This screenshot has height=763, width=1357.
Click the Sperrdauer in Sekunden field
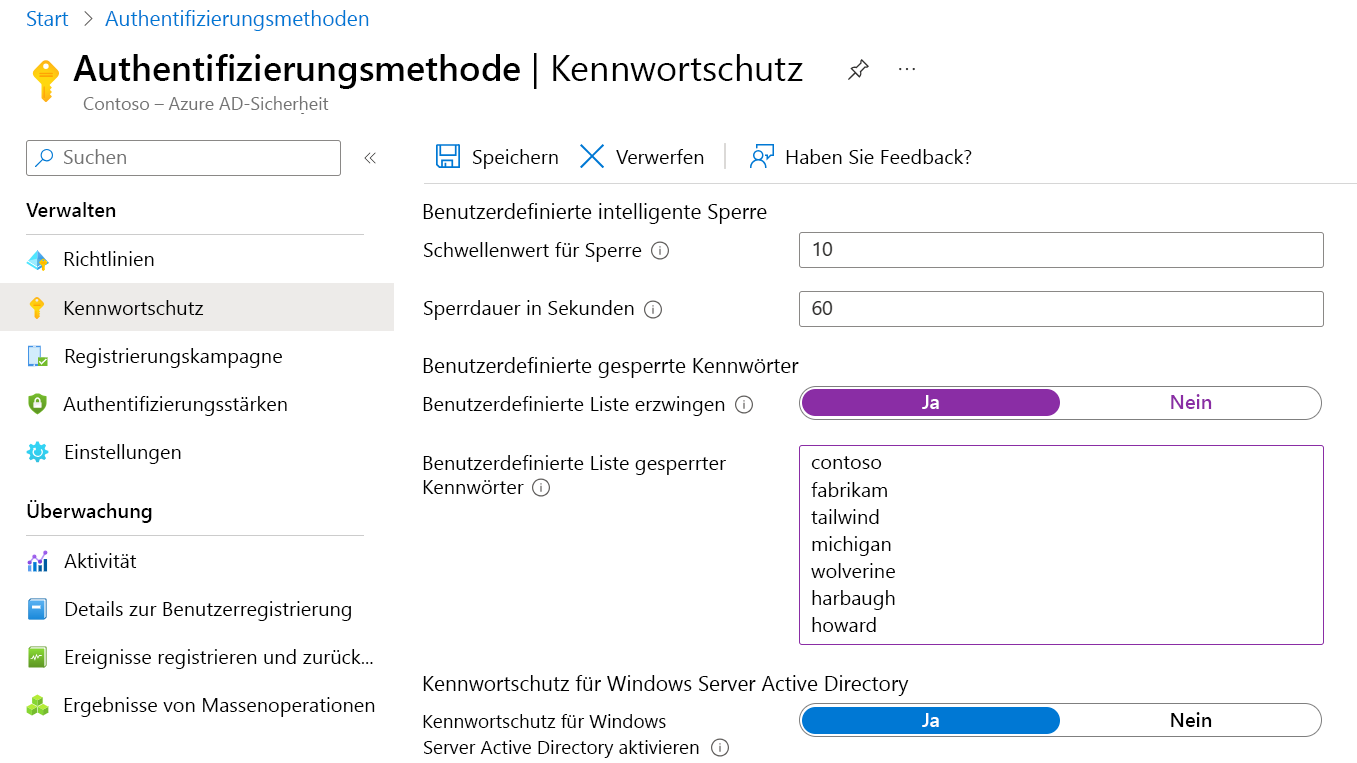point(1061,309)
